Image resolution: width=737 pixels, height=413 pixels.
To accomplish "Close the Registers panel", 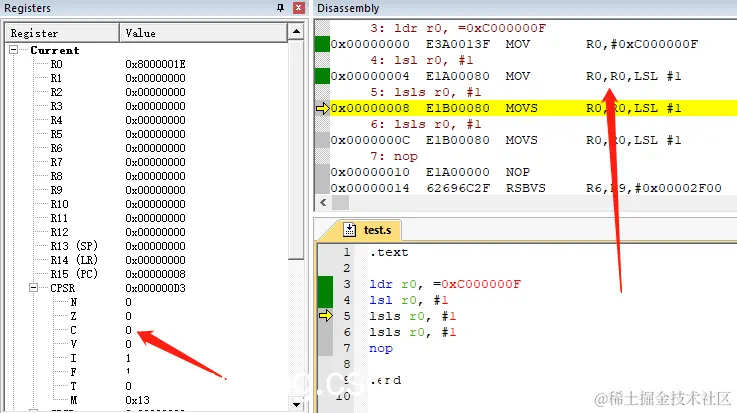I will click(x=298, y=8).
